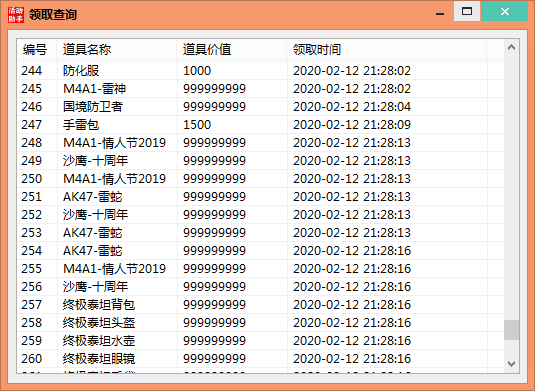Screen dimensions: 535x391
Task: Sort by the 领取时间 column header
Action: click(x=387, y=49)
